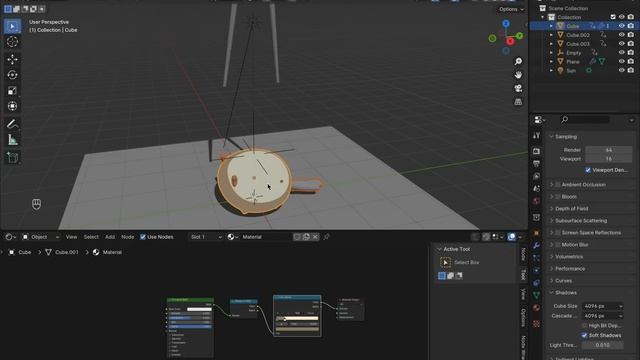The image size is (640, 360).
Task: Click the pin icon in node editor header
Action: point(327,237)
